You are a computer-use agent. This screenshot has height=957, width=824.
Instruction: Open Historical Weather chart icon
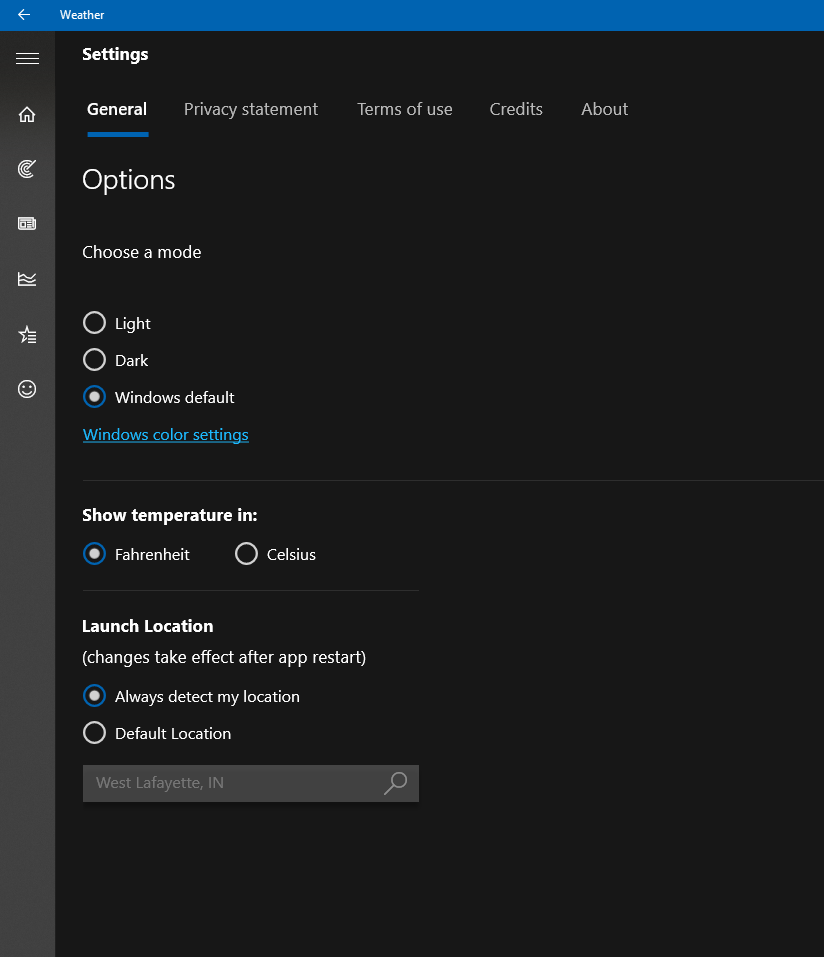pos(27,279)
